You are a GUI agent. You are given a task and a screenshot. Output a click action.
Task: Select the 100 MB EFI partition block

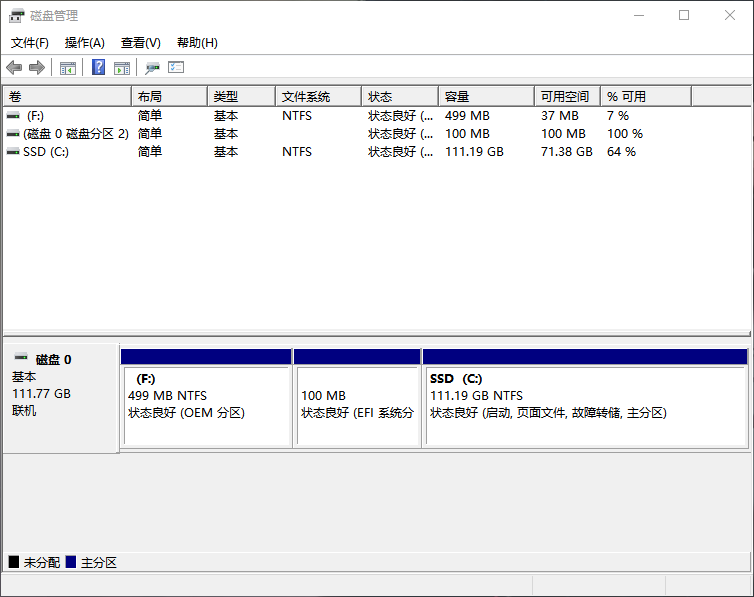pos(357,399)
